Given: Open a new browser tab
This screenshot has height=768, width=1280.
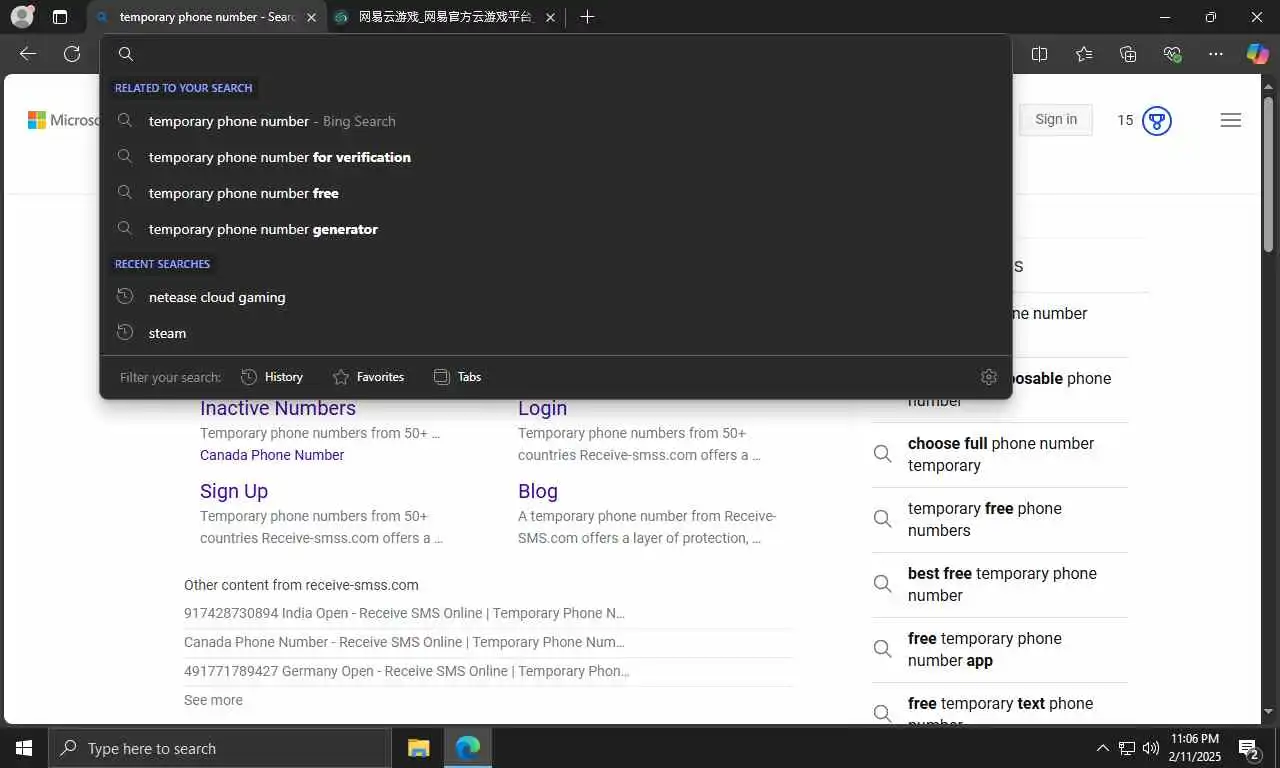Looking at the screenshot, I should (x=587, y=17).
